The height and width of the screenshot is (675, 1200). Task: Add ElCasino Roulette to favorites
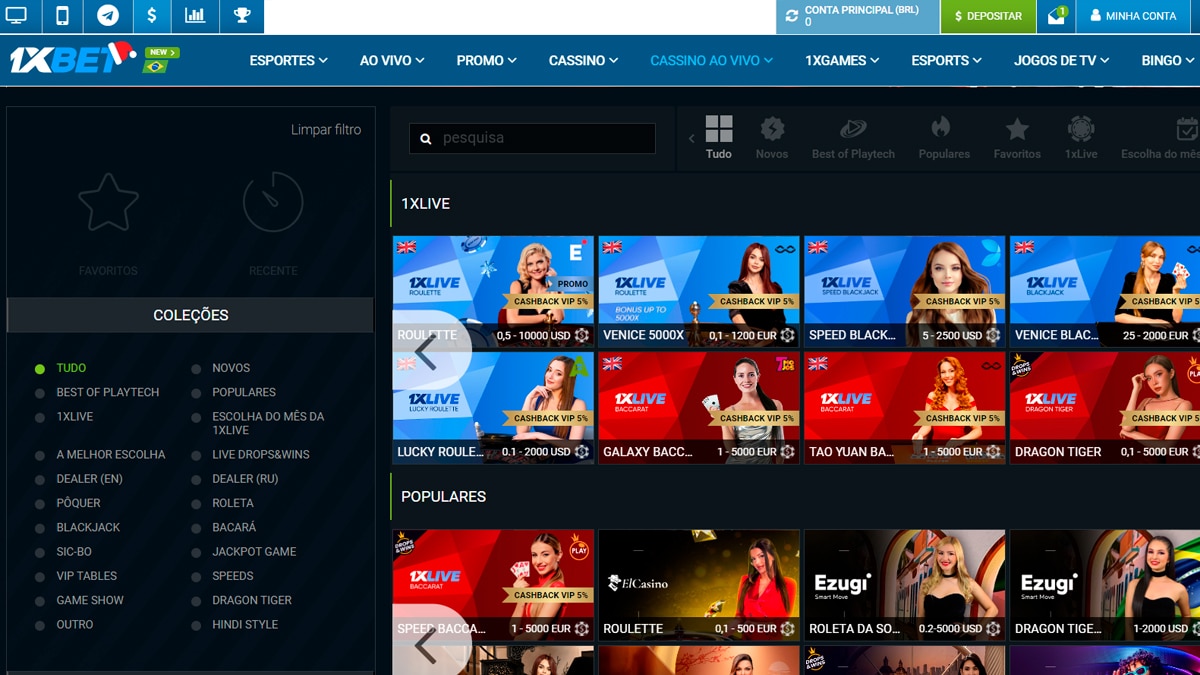click(x=788, y=629)
